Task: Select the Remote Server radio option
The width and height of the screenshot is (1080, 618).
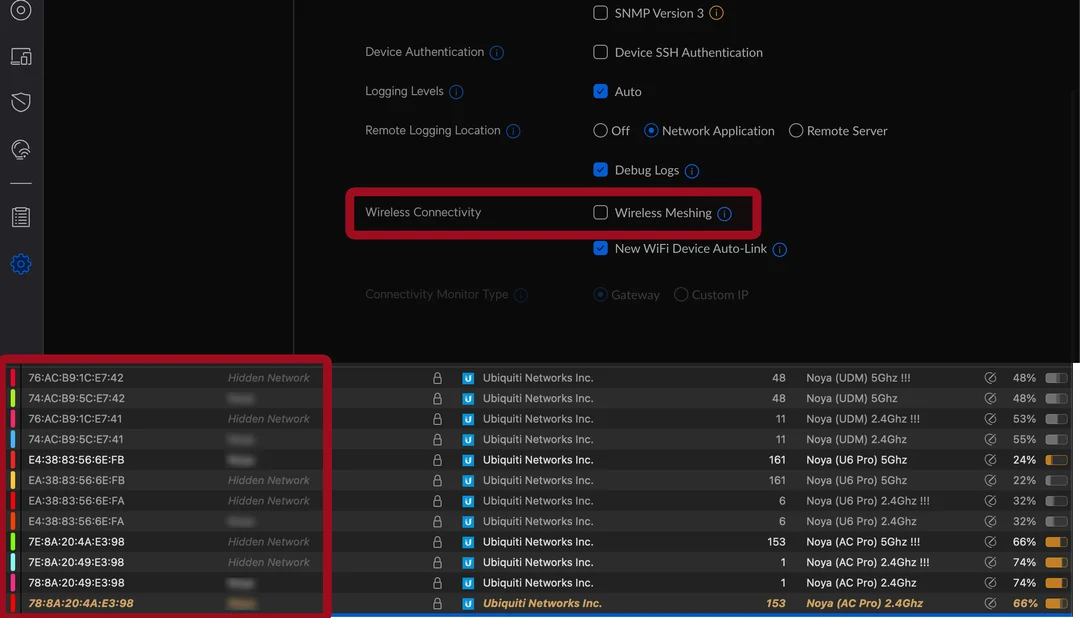Action: pyautogui.click(x=796, y=131)
